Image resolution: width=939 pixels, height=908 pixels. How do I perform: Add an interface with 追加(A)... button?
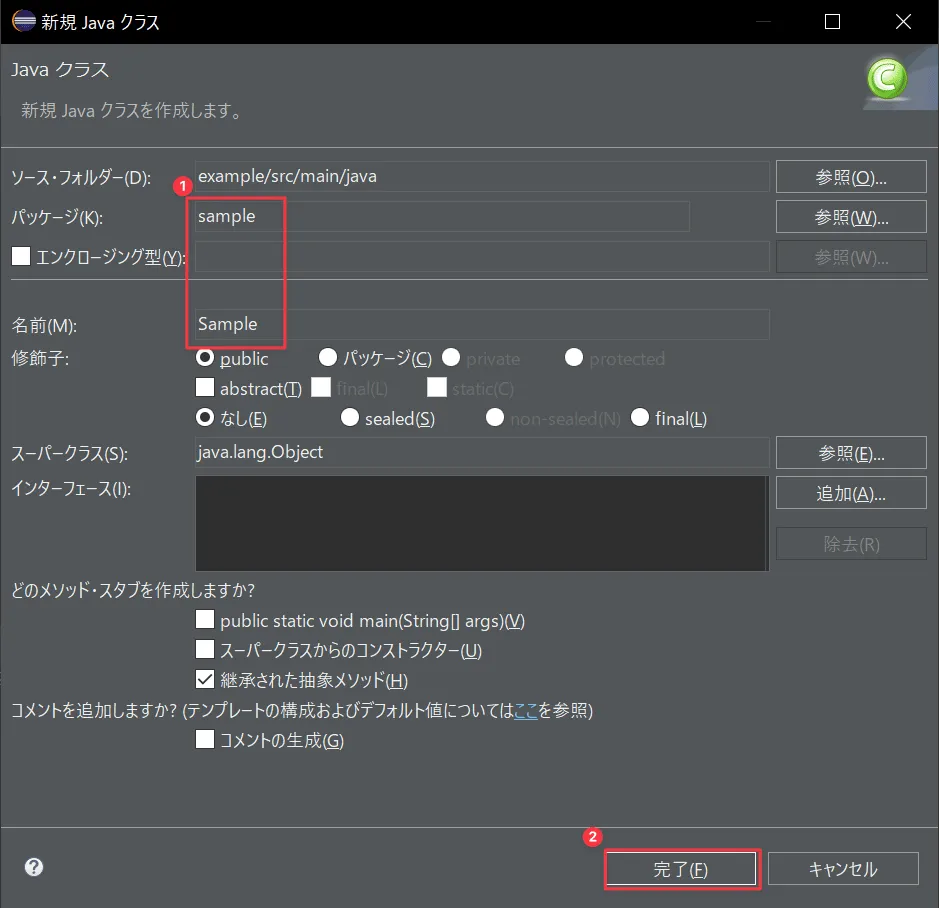point(851,493)
